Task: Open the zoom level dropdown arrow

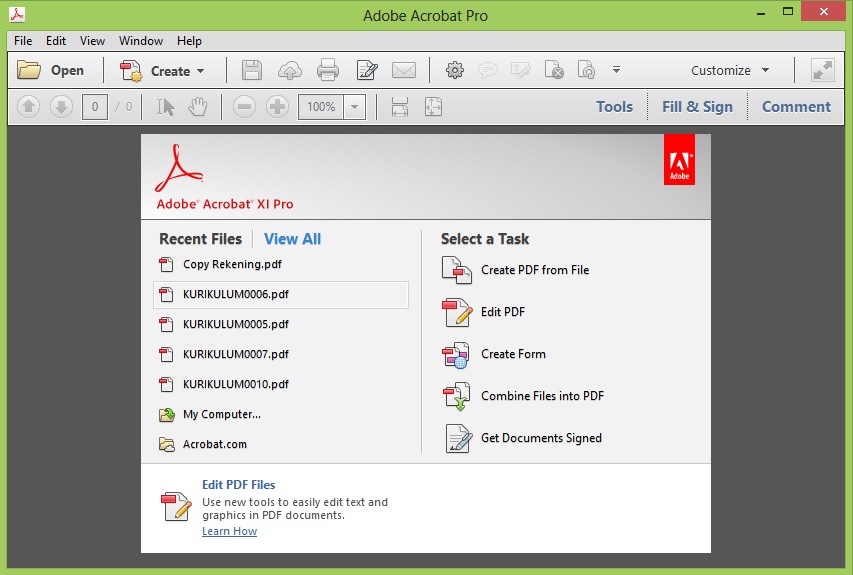Action: [x=355, y=107]
